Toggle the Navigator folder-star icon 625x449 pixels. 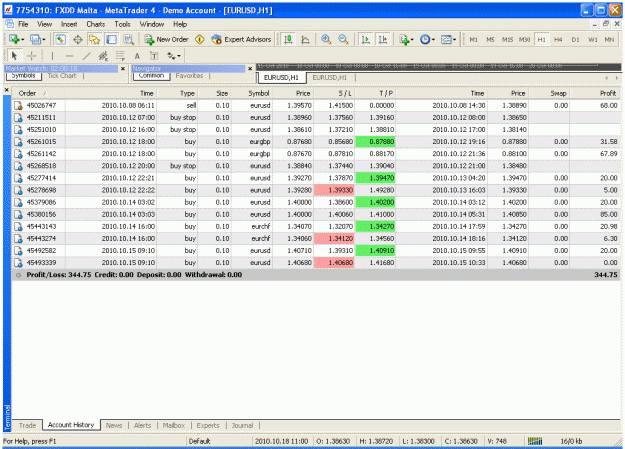click(x=94, y=39)
